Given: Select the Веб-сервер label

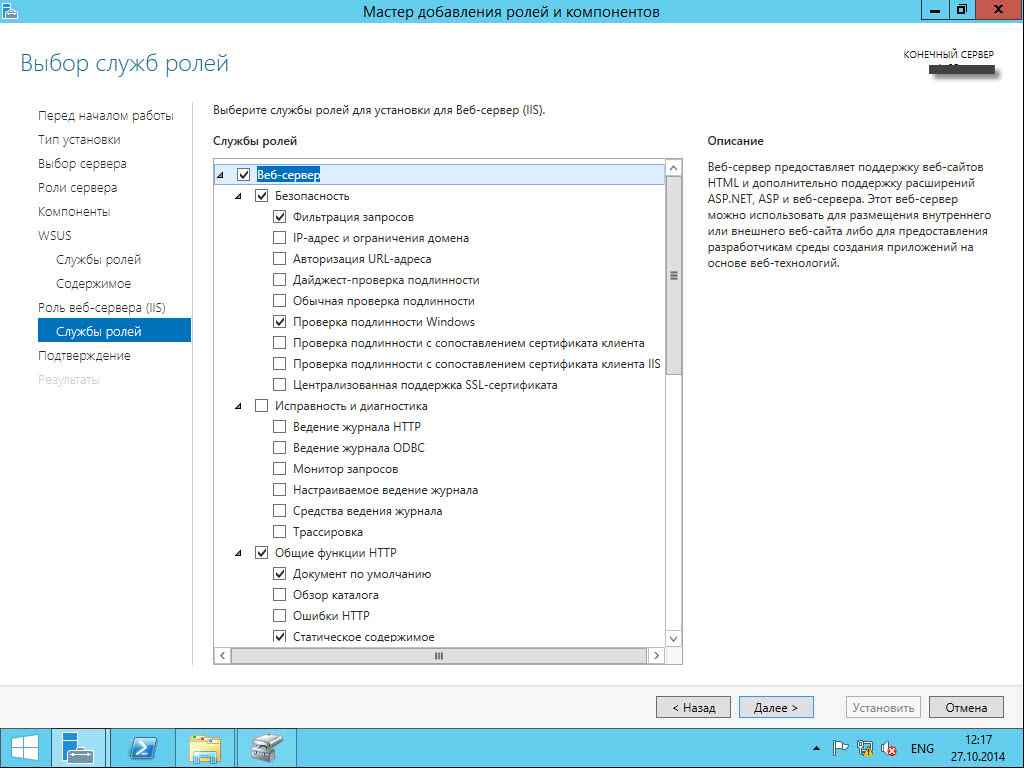Looking at the screenshot, I should 288,174.
